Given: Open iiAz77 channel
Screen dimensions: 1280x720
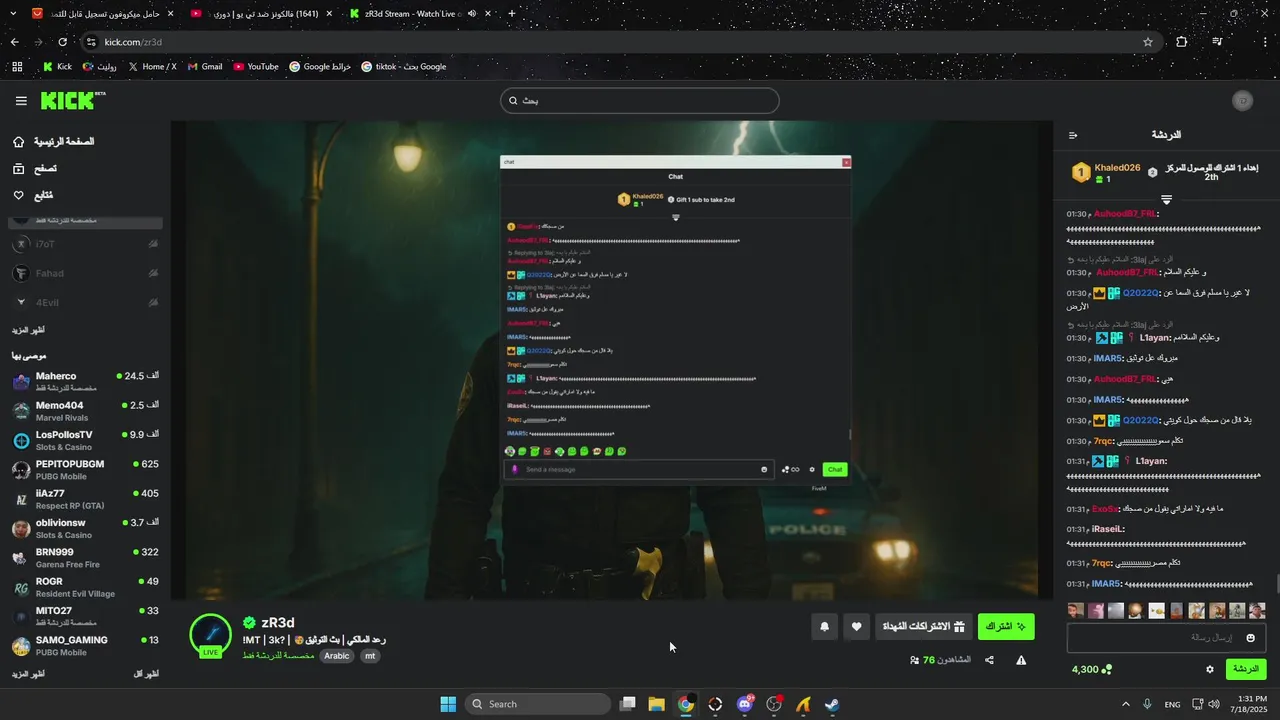Looking at the screenshot, I should pyautogui.click(x=85, y=499).
